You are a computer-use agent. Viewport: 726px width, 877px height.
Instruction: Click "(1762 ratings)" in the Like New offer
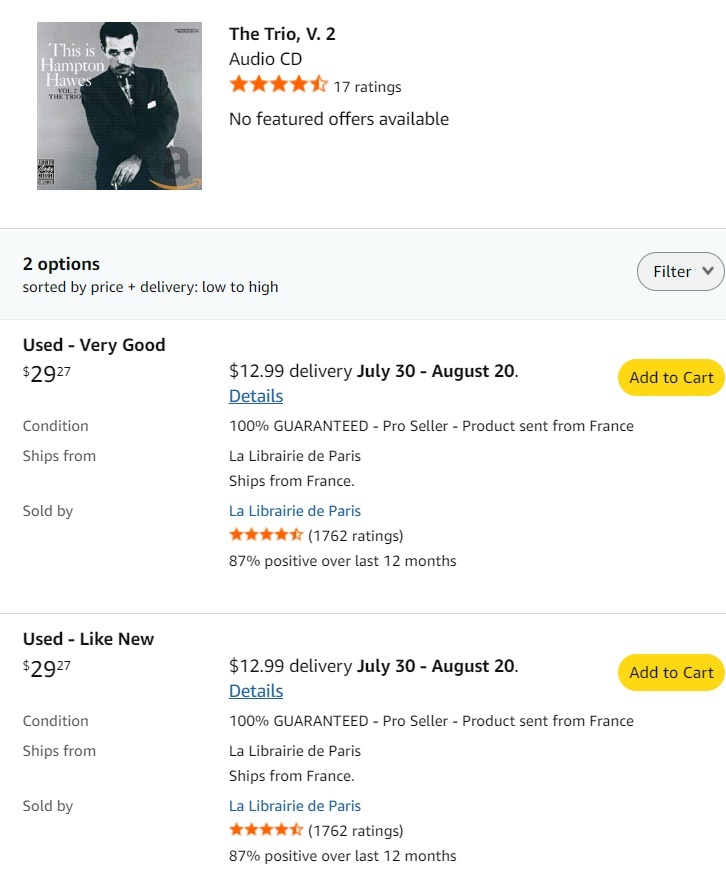tap(355, 831)
